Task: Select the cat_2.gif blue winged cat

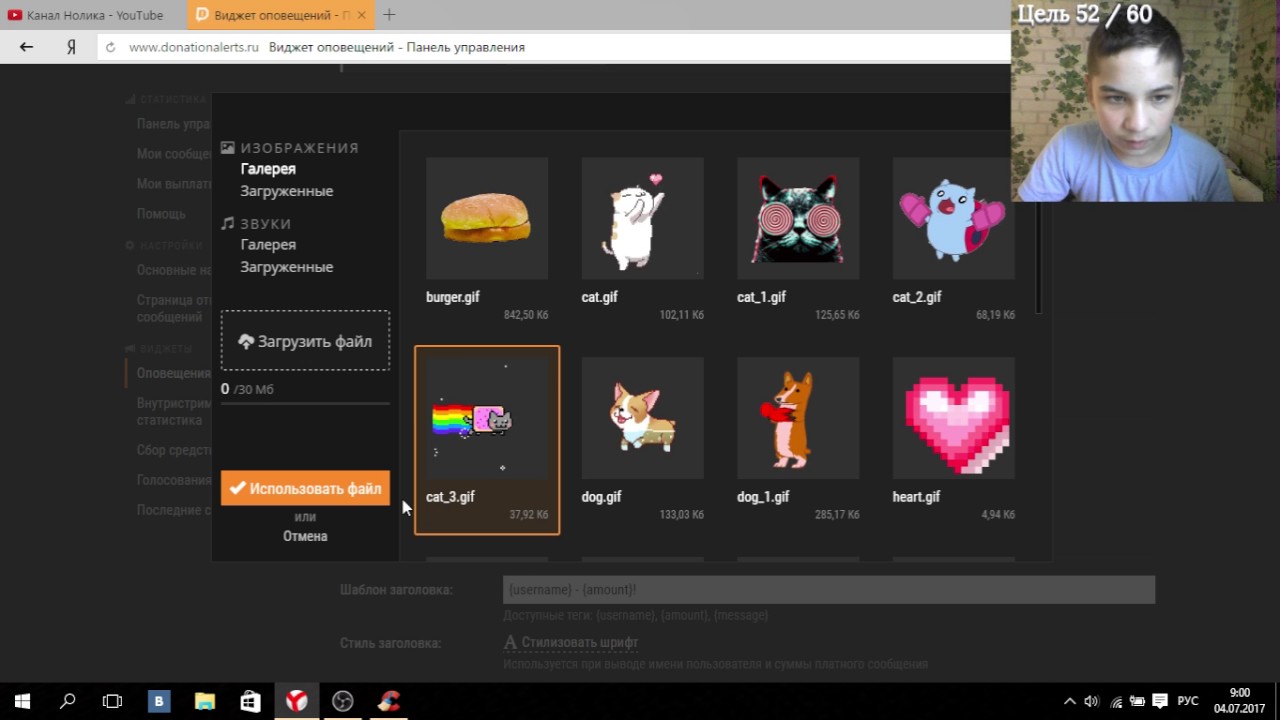Action: pos(953,218)
